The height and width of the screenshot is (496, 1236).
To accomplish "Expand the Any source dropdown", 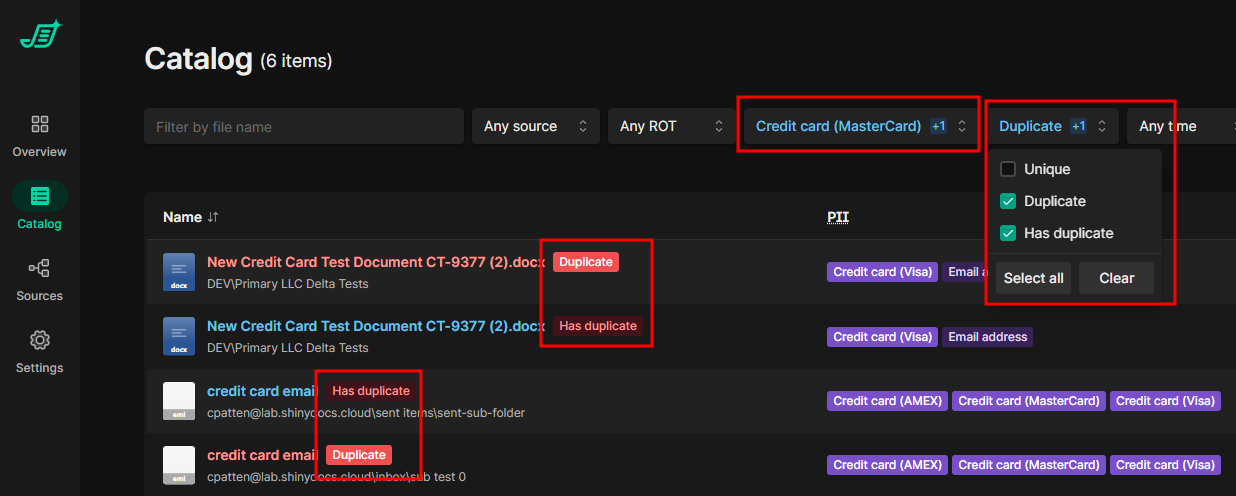I will [x=535, y=126].
